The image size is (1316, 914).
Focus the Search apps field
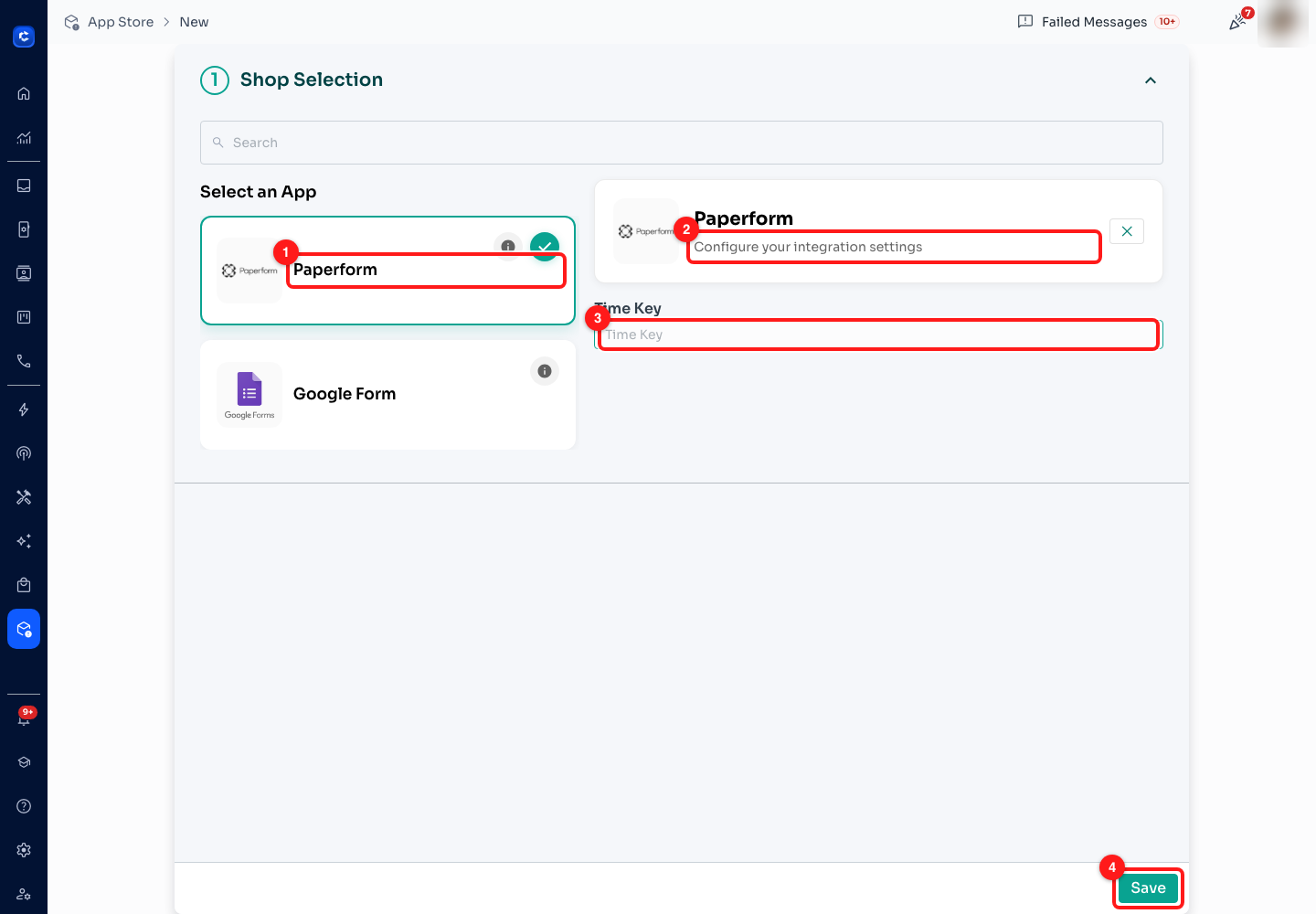click(x=682, y=143)
